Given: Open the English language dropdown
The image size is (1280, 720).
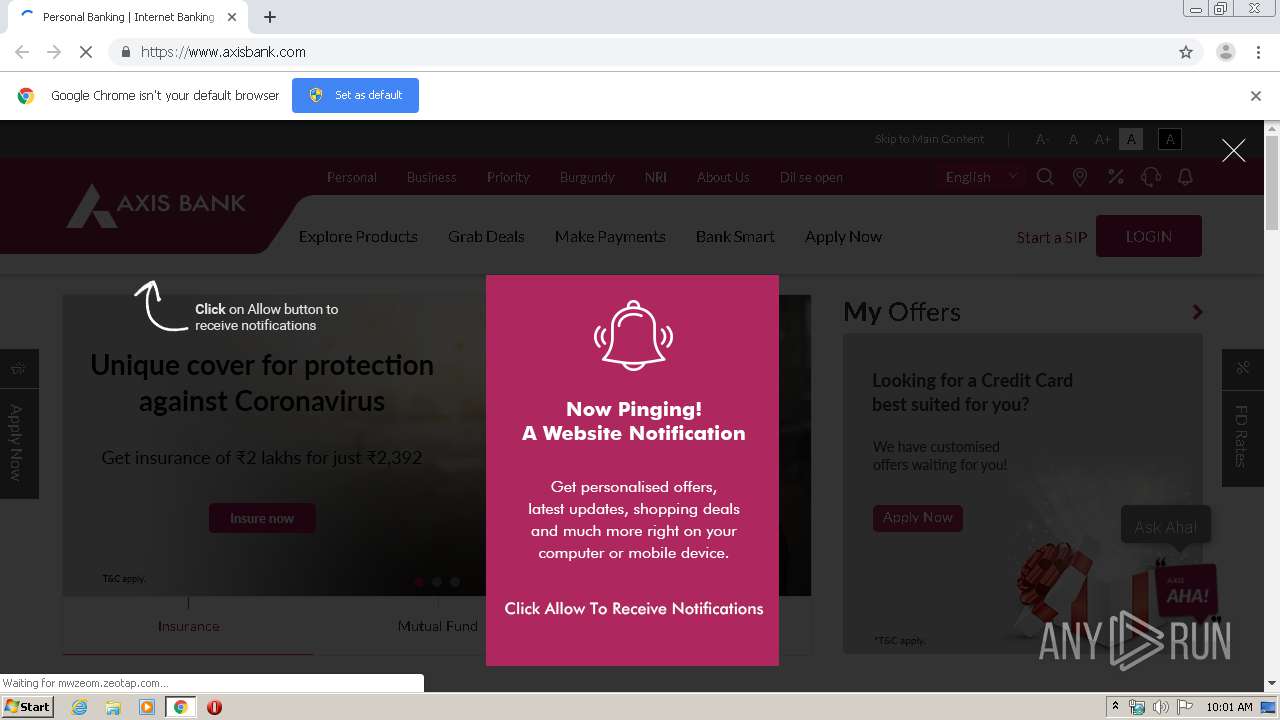Looking at the screenshot, I should 982,177.
